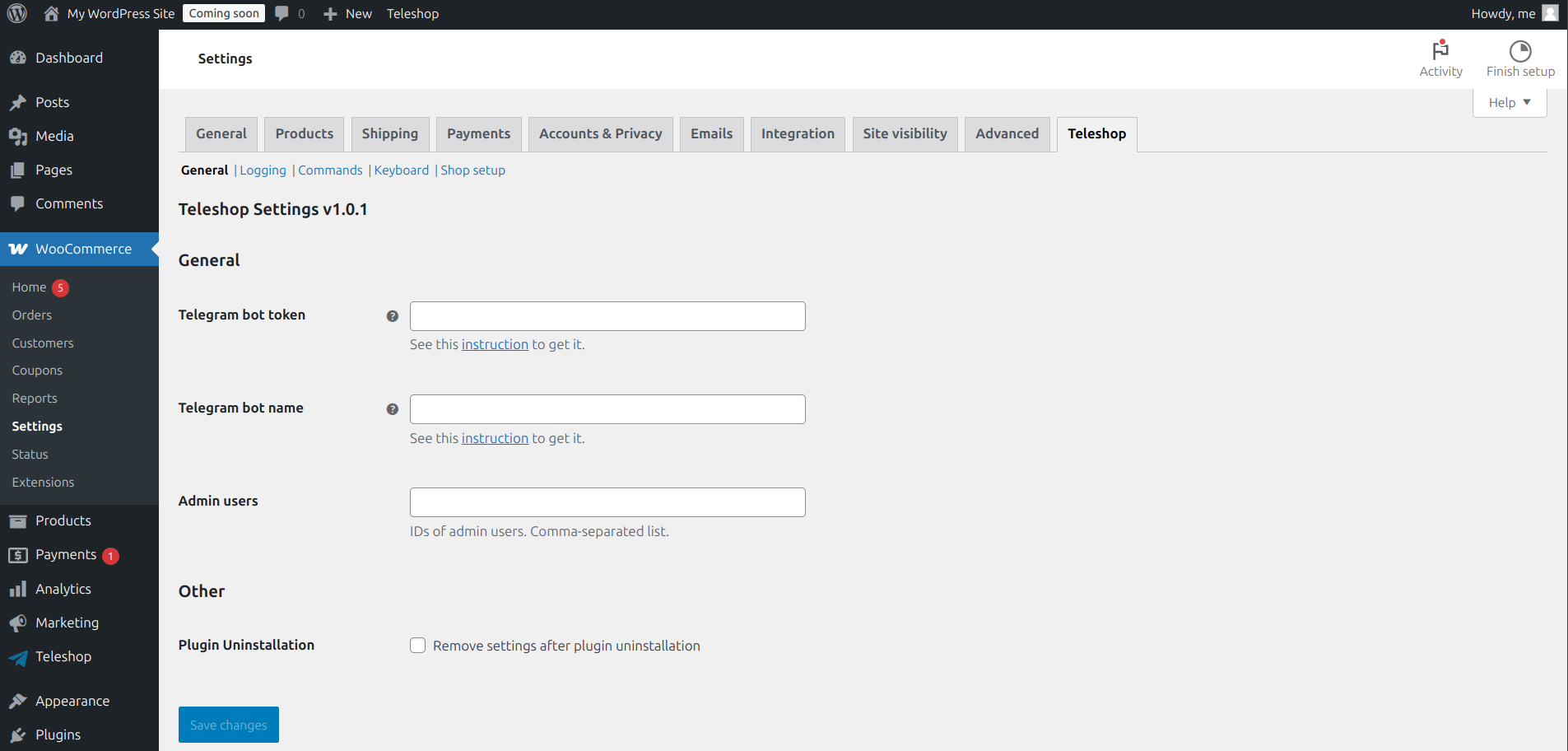
Task: Open the Howdy, me account menu
Action: [x=1514, y=13]
